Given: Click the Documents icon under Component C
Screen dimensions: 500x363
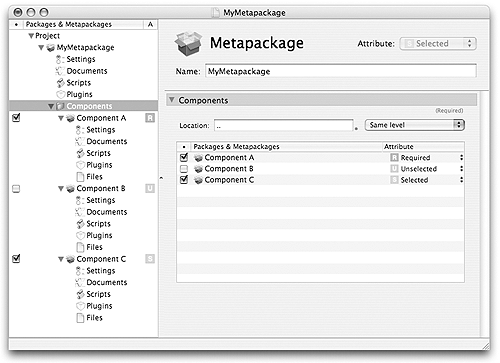Looking at the screenshot, I should 79,283.
